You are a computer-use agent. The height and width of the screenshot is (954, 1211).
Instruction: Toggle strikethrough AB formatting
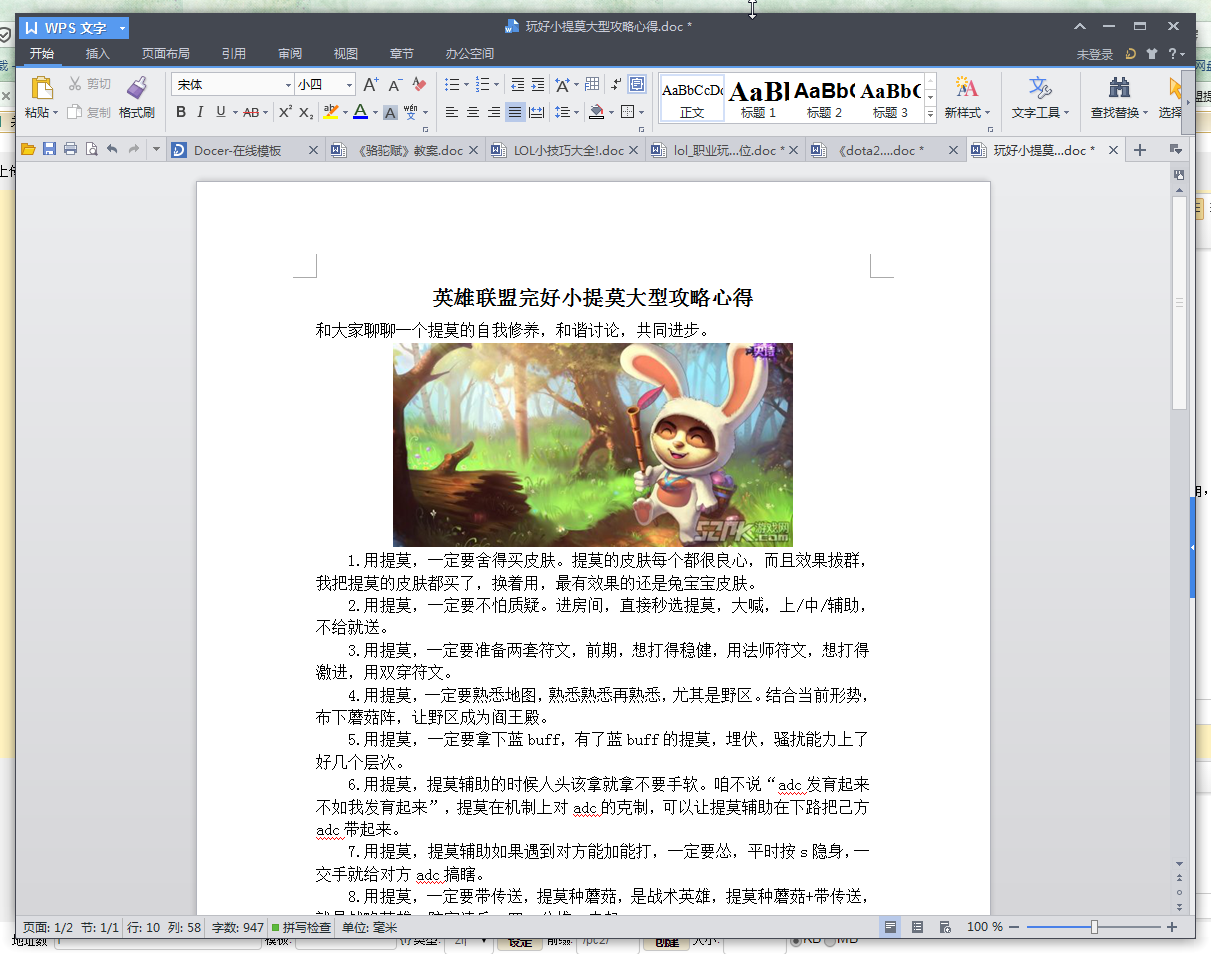click(x=250, y=113)
